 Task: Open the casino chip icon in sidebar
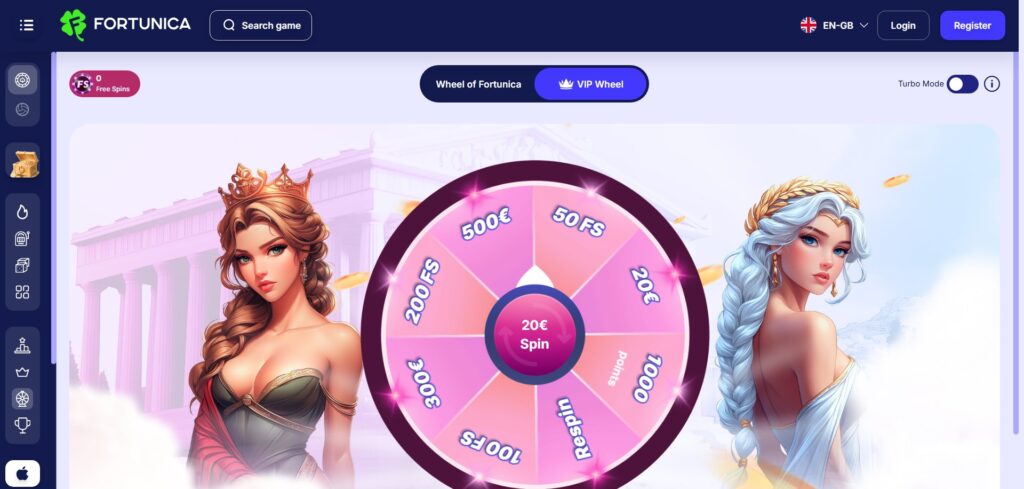[x=22, y=80]
